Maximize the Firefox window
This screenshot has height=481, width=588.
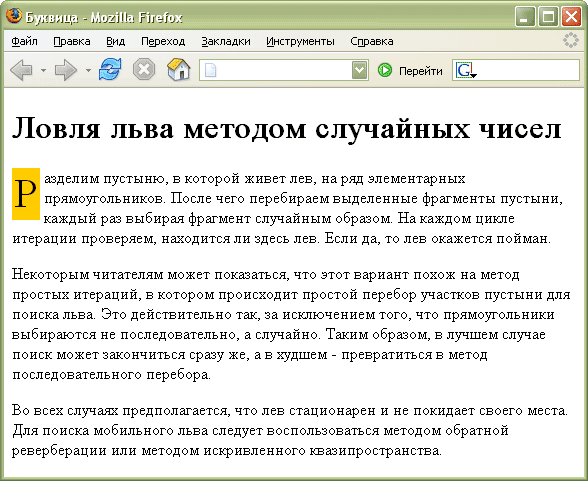click(x=548, y=17)
